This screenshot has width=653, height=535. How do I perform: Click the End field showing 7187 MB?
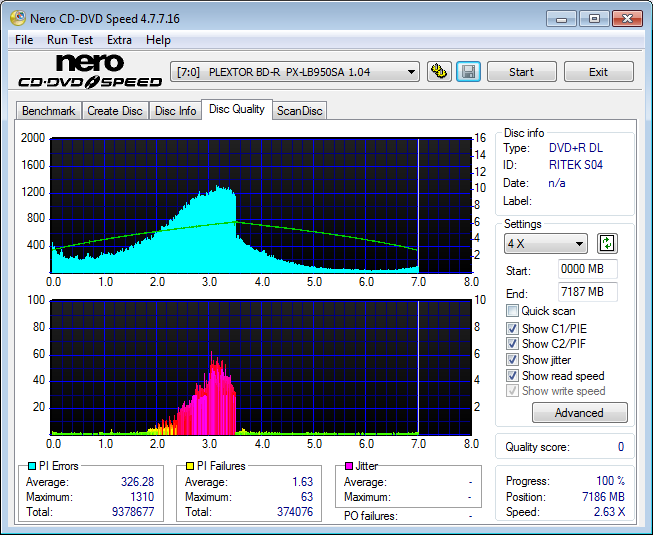point(587,292)
